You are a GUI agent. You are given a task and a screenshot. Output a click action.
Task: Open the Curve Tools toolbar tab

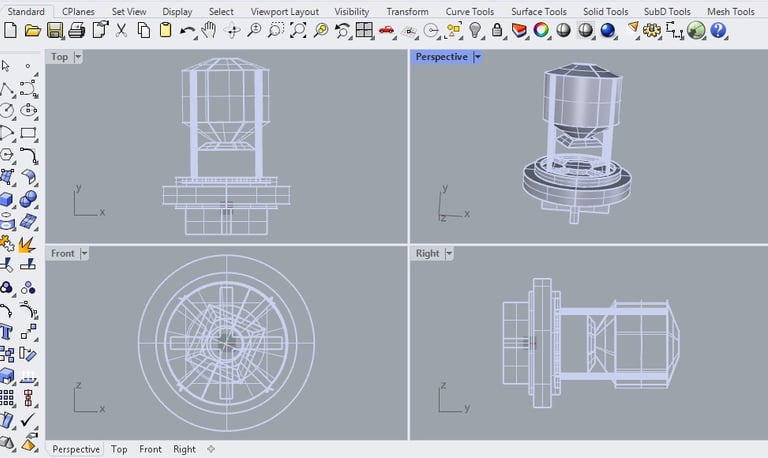470,11
